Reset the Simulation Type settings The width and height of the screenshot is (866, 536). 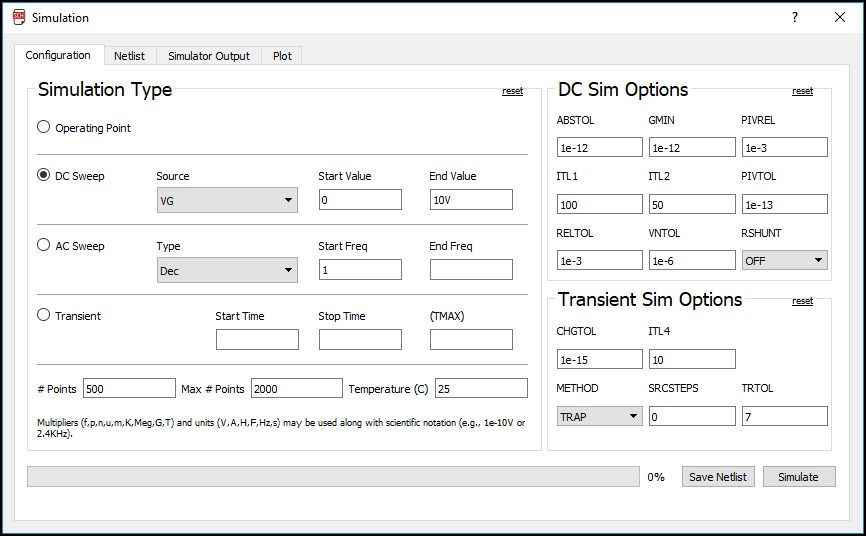tap(512, 91)
